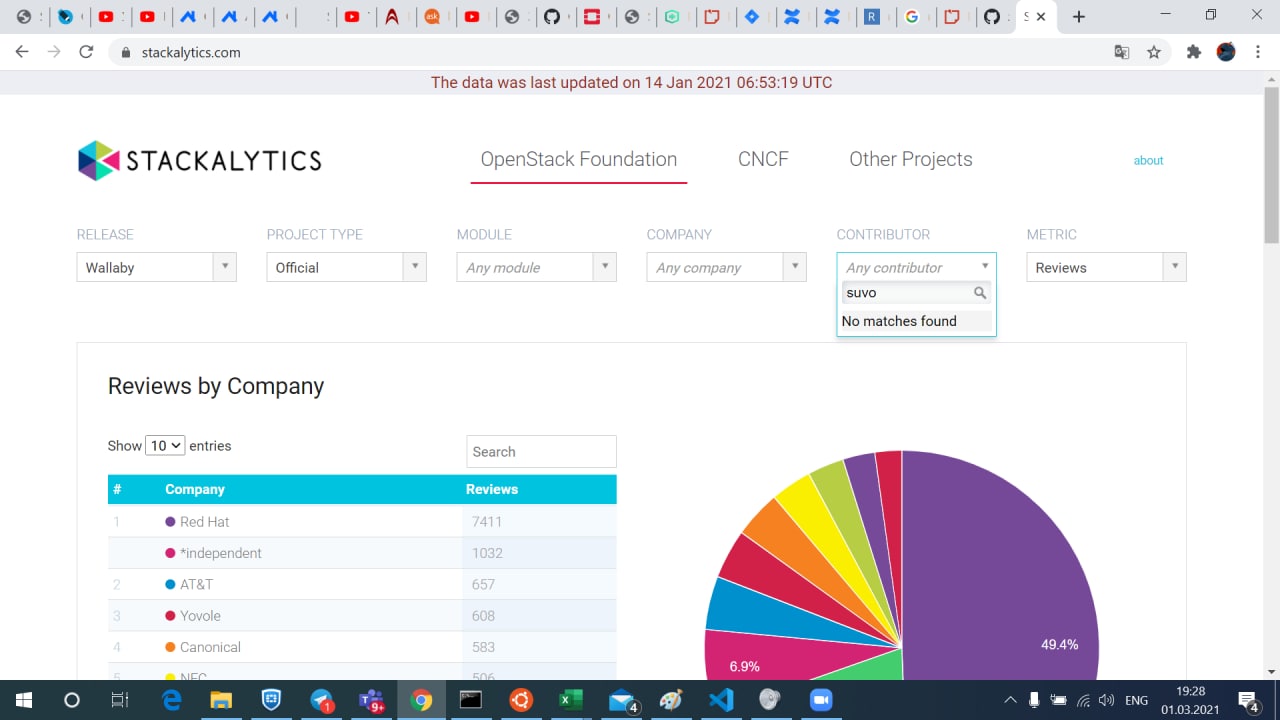Image resolution: width=1280 pixels, height=720 pixels.
Task: Focus the table Search box
Action: 541,452
